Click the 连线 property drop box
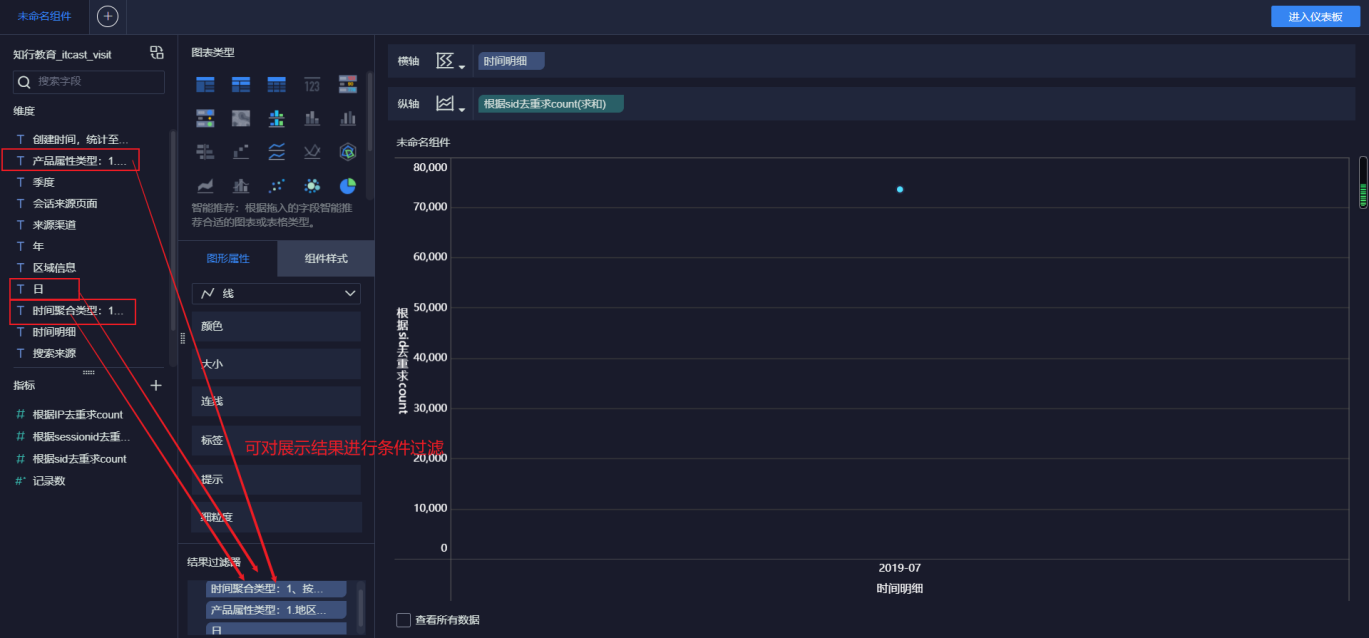Screen dimensions: 1369x638 (276, 402)
